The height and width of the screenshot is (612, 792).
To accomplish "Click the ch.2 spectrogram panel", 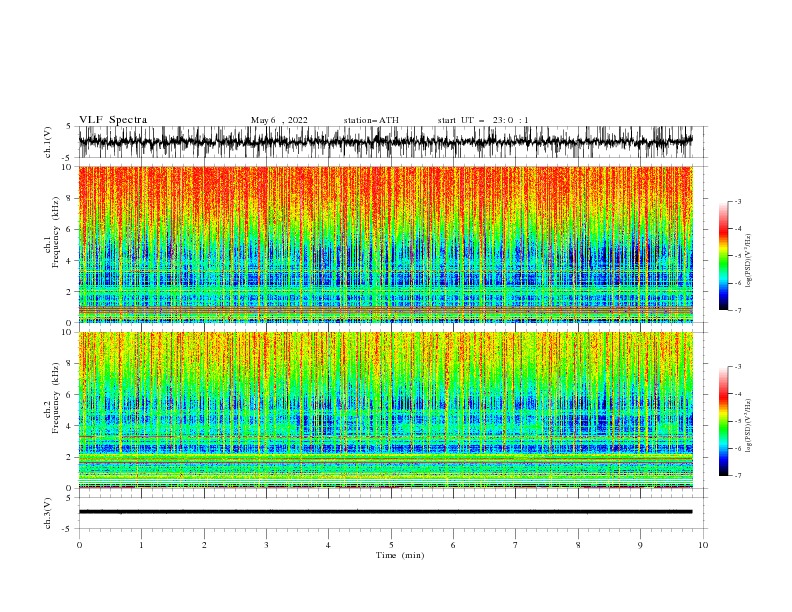I will coord(386,410).
